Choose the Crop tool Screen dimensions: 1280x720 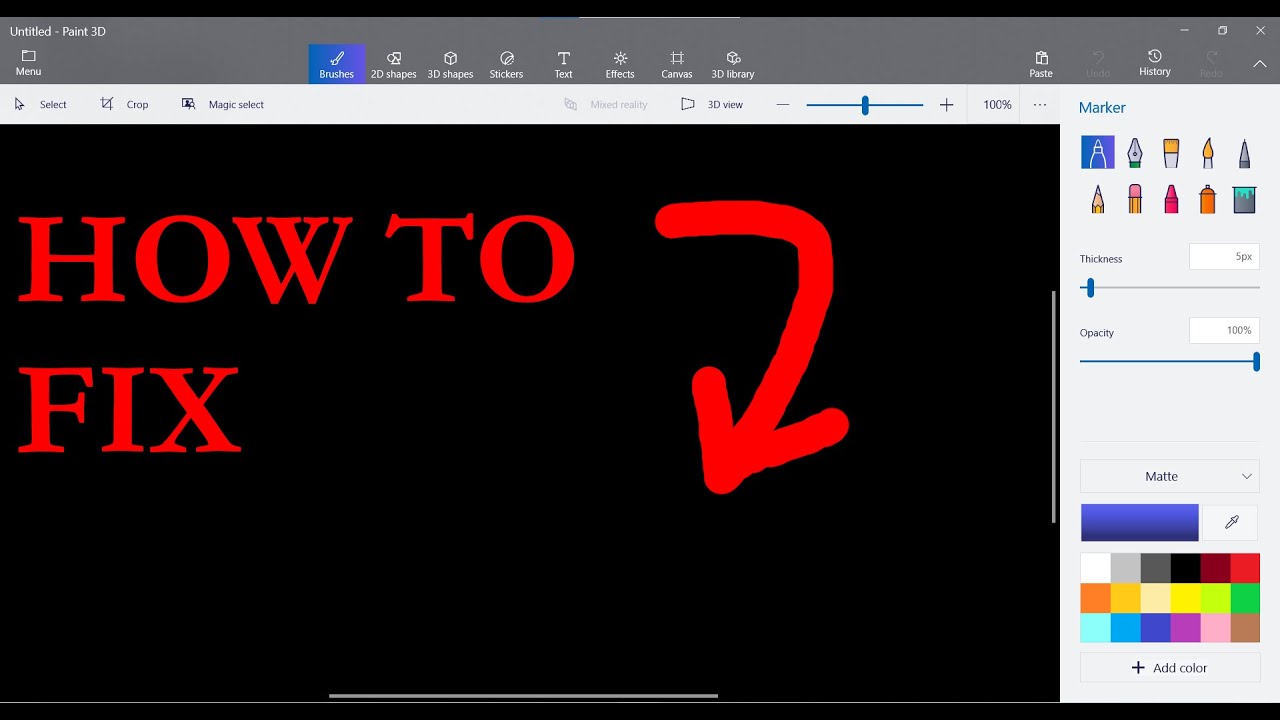pos(124,104)
